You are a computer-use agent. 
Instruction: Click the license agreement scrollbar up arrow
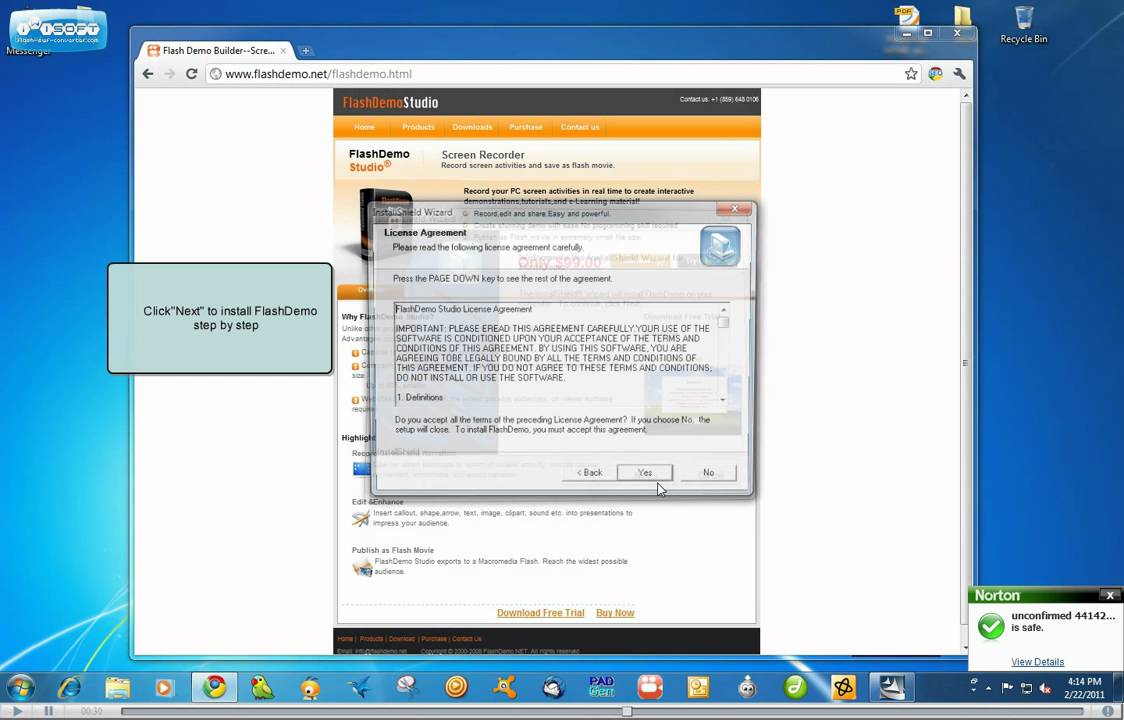(x=723, y=310)
